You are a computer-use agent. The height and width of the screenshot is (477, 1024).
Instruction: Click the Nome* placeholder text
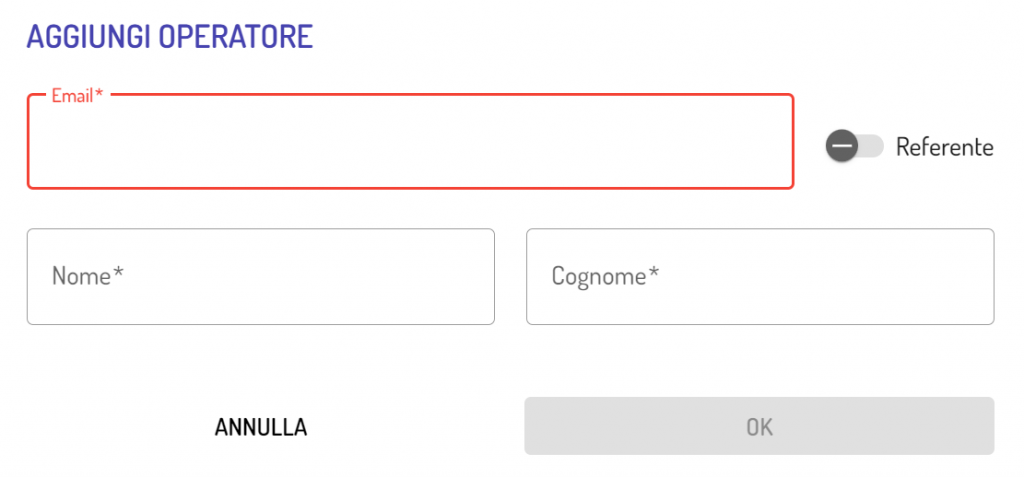click(x=87, y=276)
